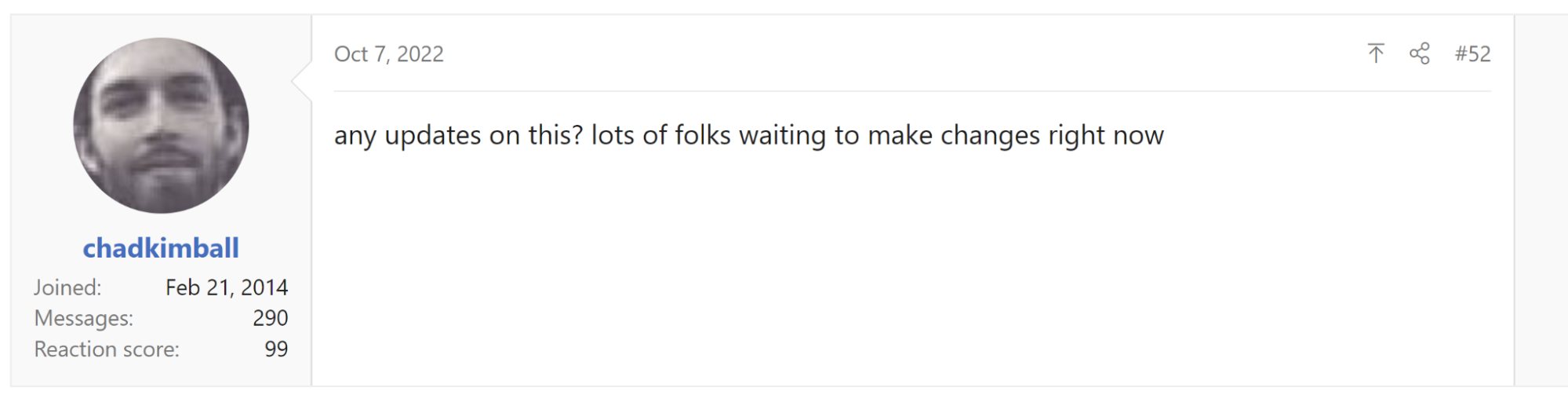Click the "Reaction score:" label
Screen dimensions: 1568x406
[x=107, y=349]
